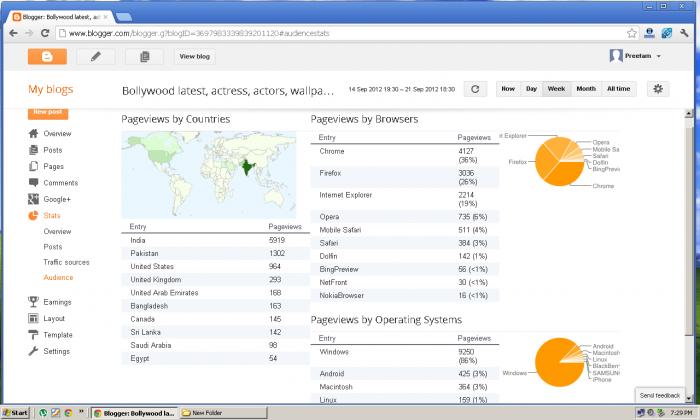
Task: Click the browser forward arrow
Action: [x=29, y=33]
